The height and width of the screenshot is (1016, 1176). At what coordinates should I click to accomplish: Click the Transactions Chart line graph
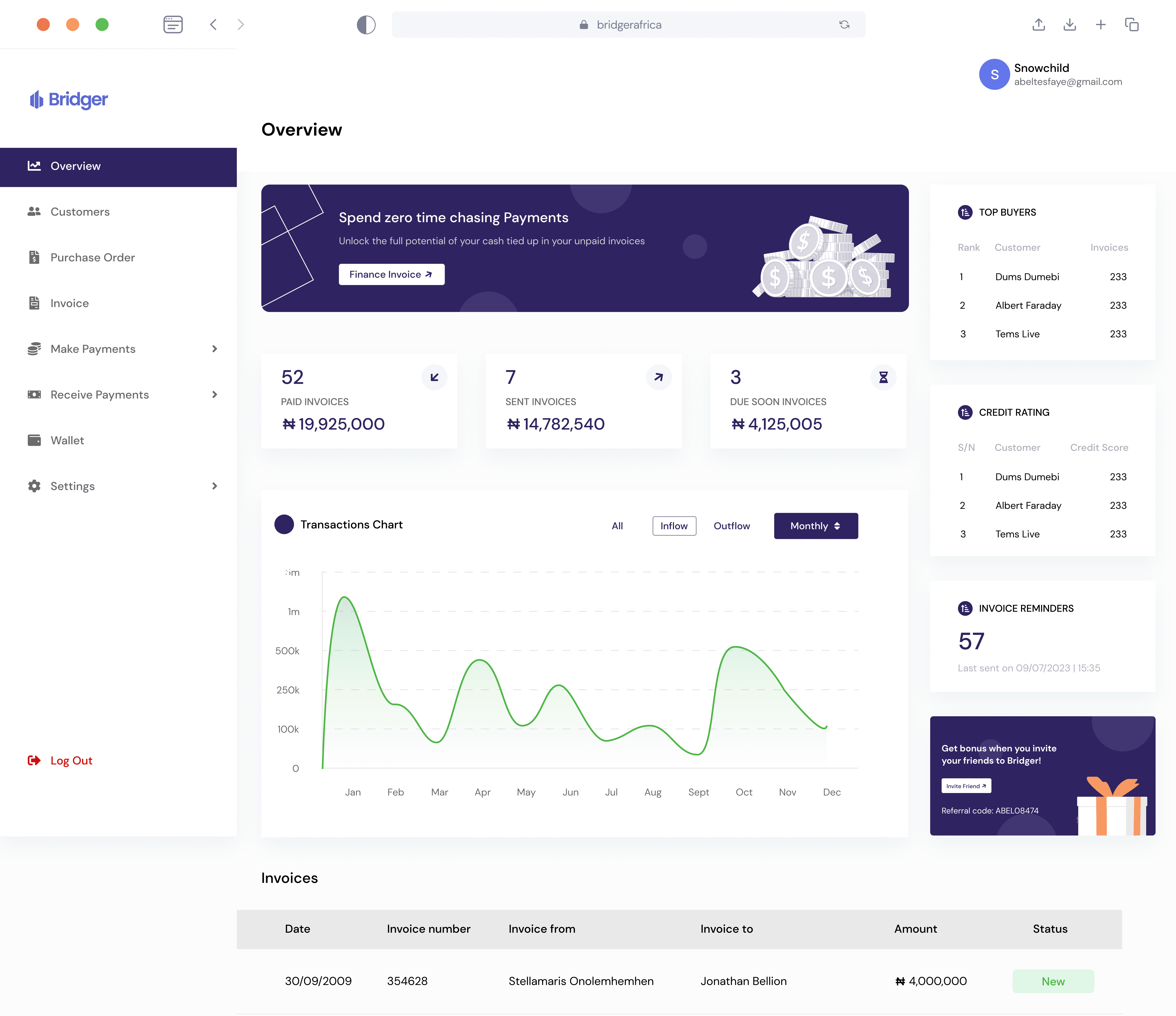tap(590, 670)
